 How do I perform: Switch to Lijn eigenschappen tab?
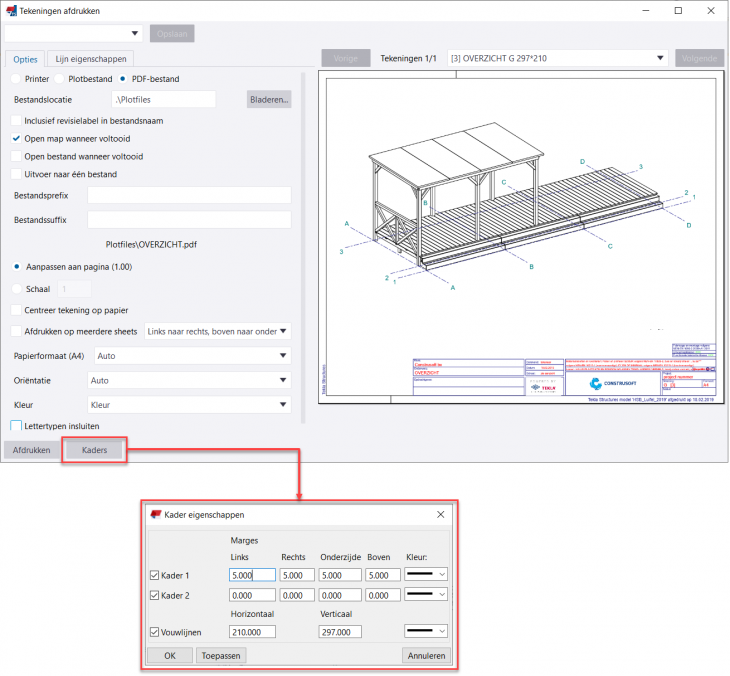click(90, 59)
